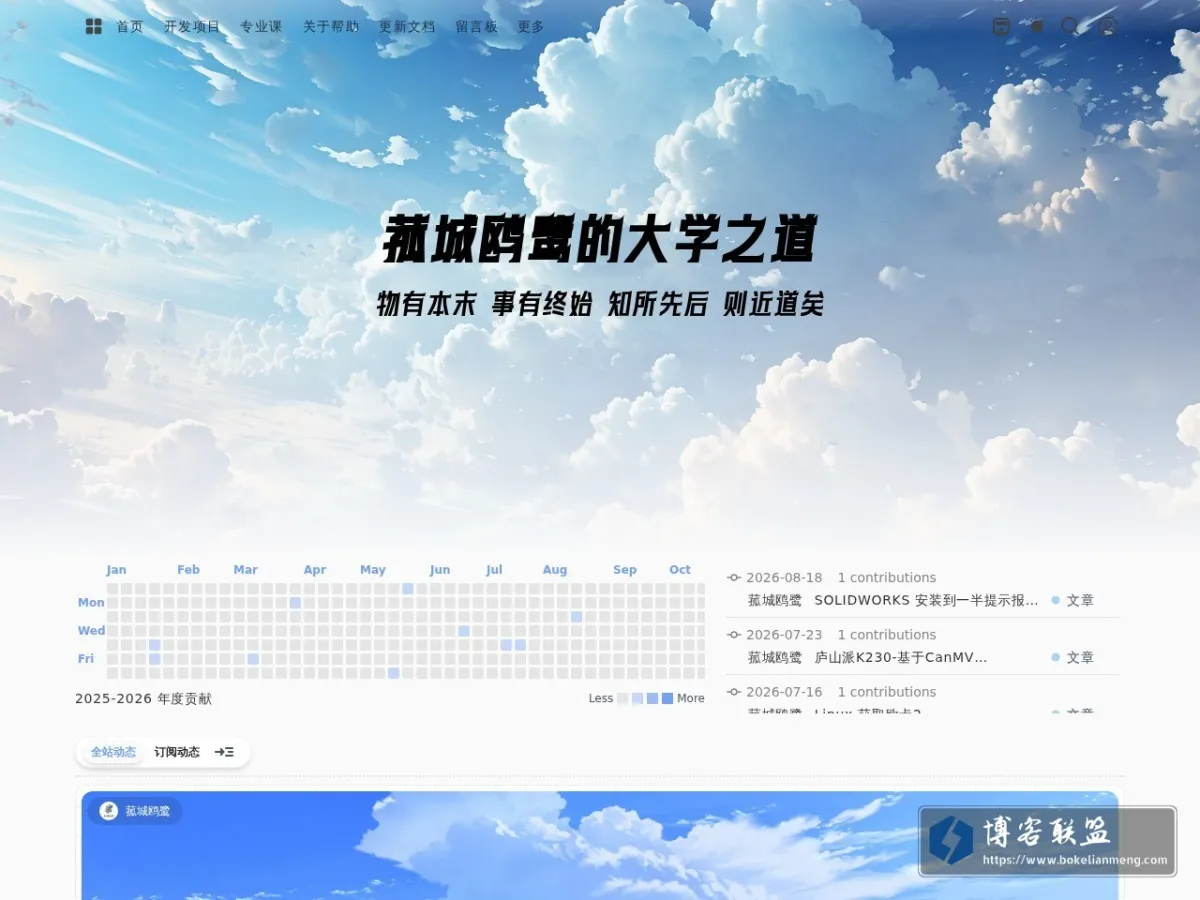Viewport: 1200px width, 900px height.
Task: Open the sky banner post thumbnail
Action: coord(600,845)
